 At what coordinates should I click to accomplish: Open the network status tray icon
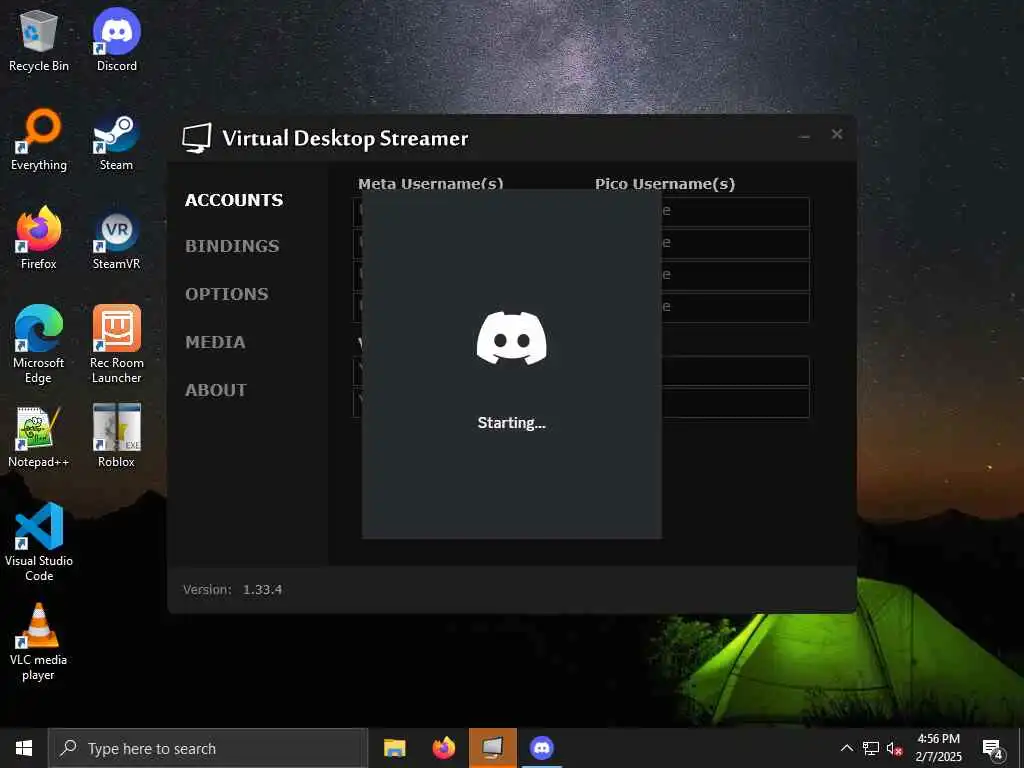point(871,748)
